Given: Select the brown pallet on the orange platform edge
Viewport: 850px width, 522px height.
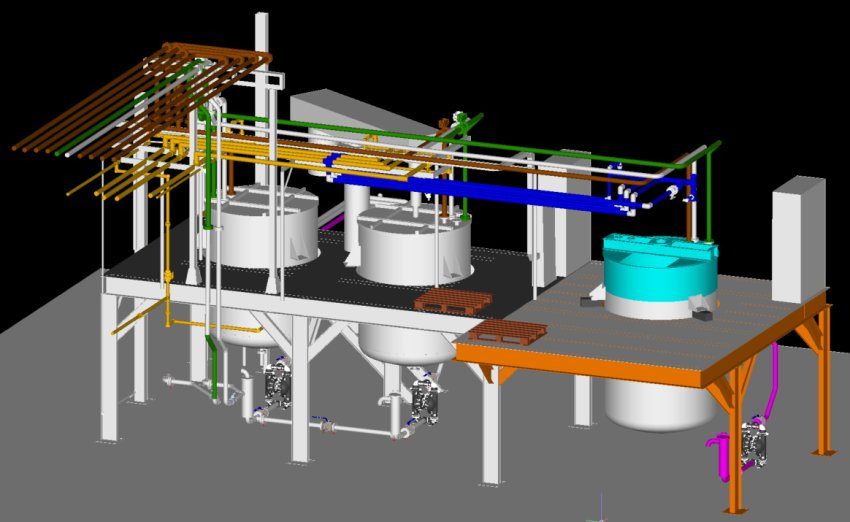Looking at the screenshot, I should point(508,333).
